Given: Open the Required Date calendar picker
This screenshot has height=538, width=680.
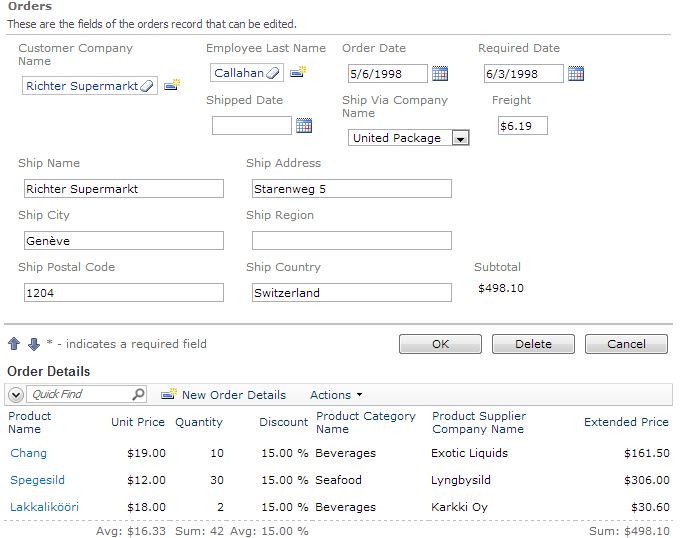Looking at the screenshot, I should (575, 73).
